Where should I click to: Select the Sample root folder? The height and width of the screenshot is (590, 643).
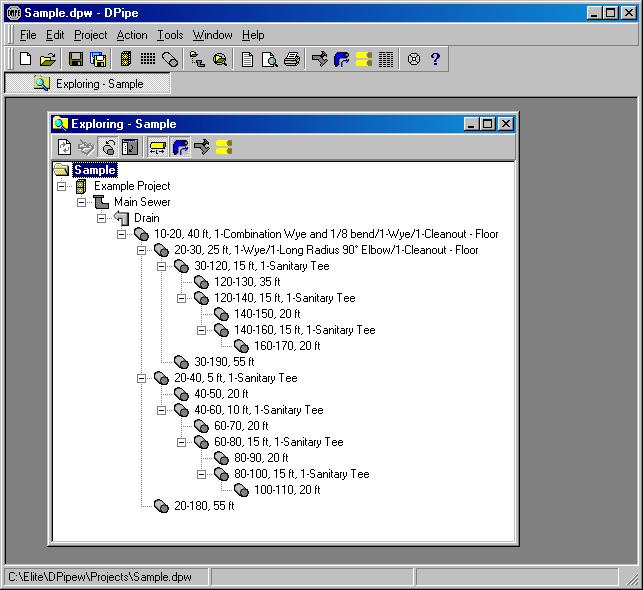[94, 170]
